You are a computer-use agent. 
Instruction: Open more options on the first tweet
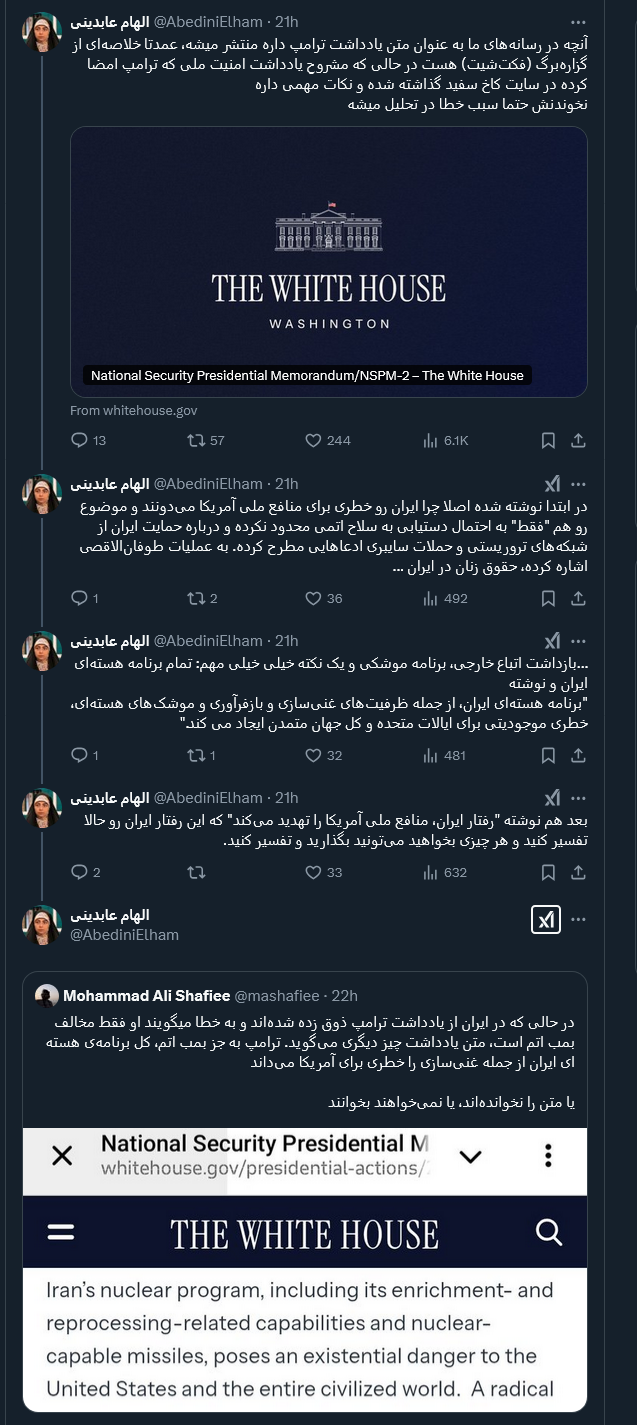[x=578, y=22]
